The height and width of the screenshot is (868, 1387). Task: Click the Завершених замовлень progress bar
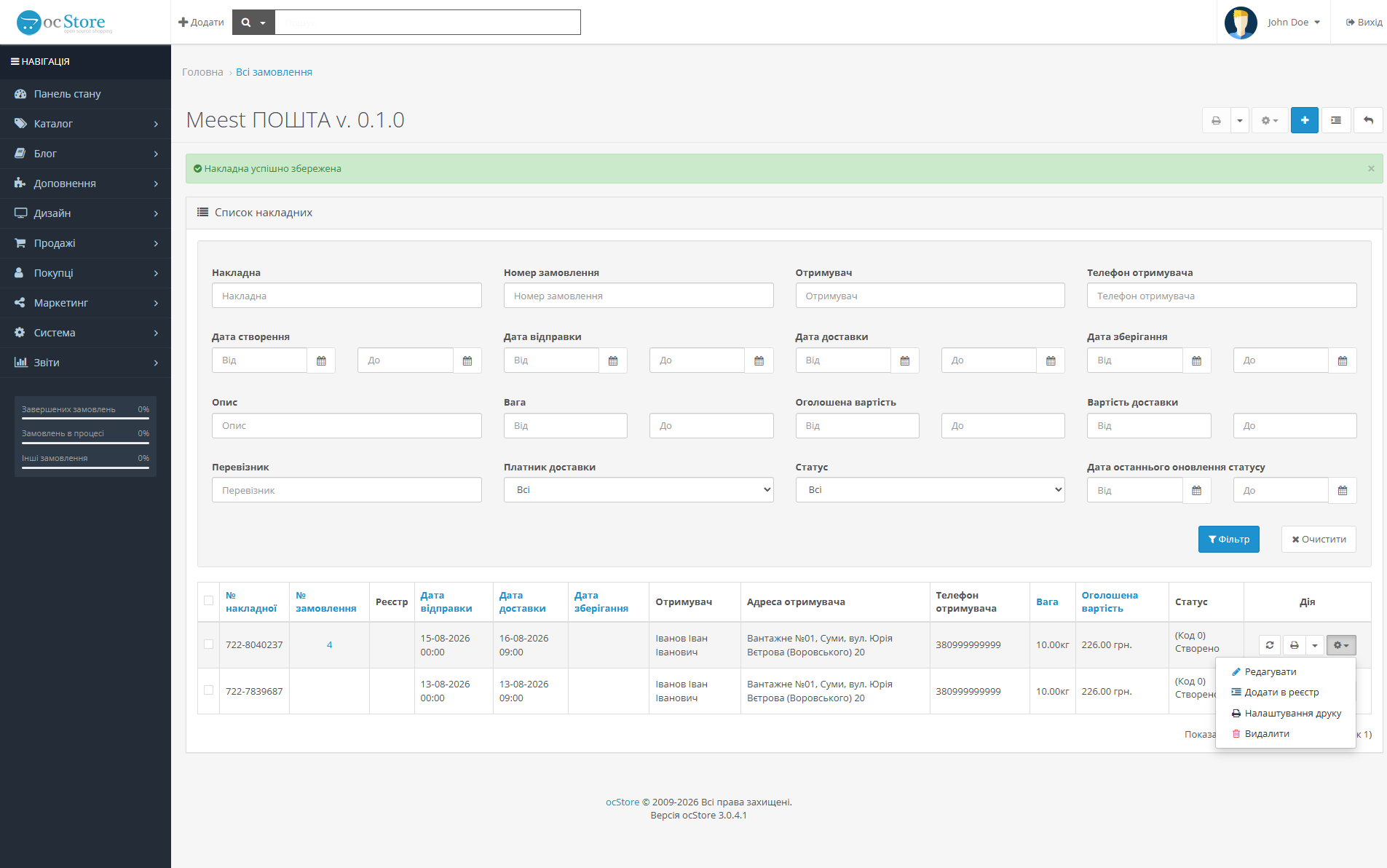85,419
